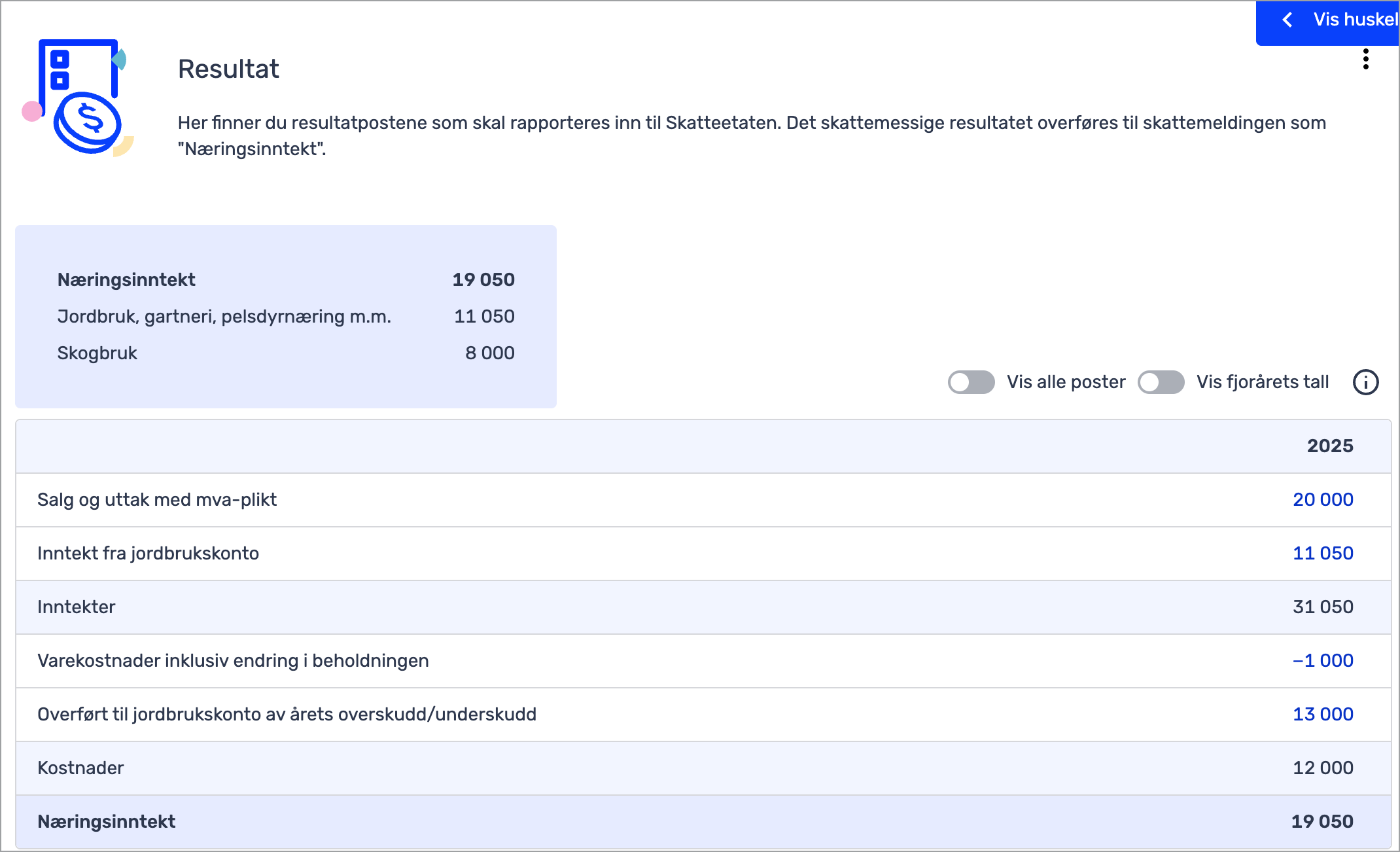The height and width of the screenshot is (852, 1400).
Task: Click the Næringsinntekt total row in table
Action: coord(107,822)
